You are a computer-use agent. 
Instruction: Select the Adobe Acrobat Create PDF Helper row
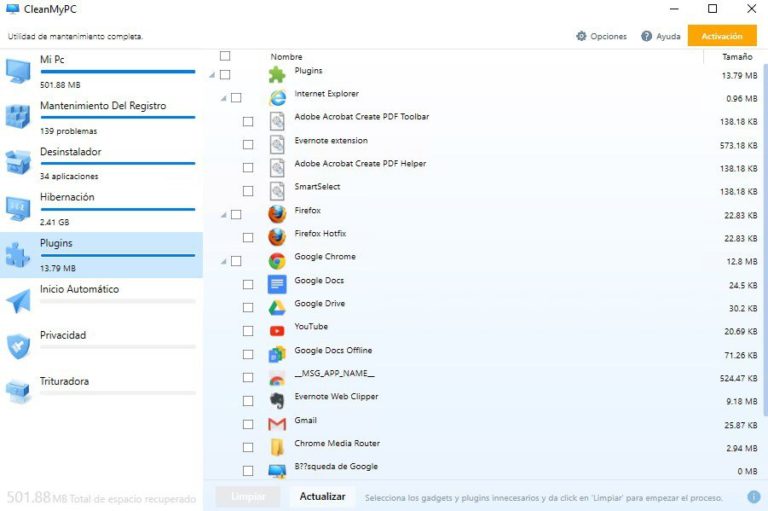pos(485,168)
